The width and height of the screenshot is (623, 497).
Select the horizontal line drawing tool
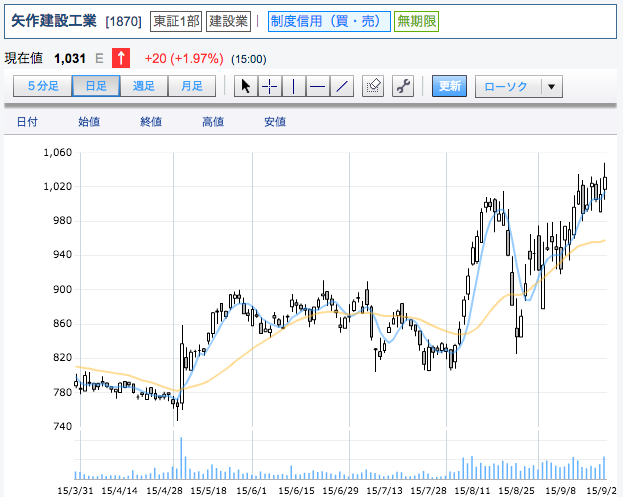click(x=317, y=86)
